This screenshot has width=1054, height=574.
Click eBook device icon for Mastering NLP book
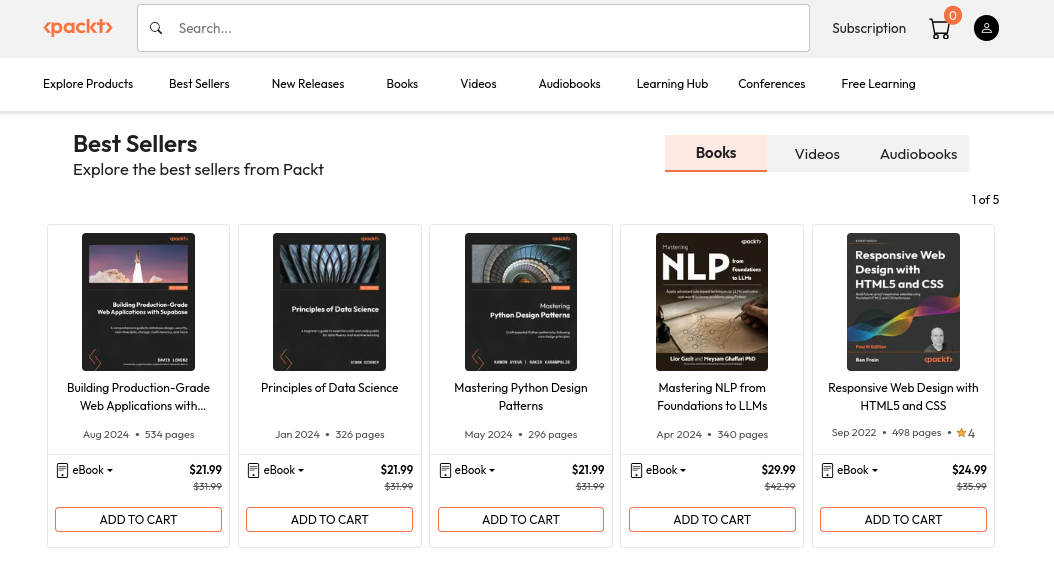636,470
